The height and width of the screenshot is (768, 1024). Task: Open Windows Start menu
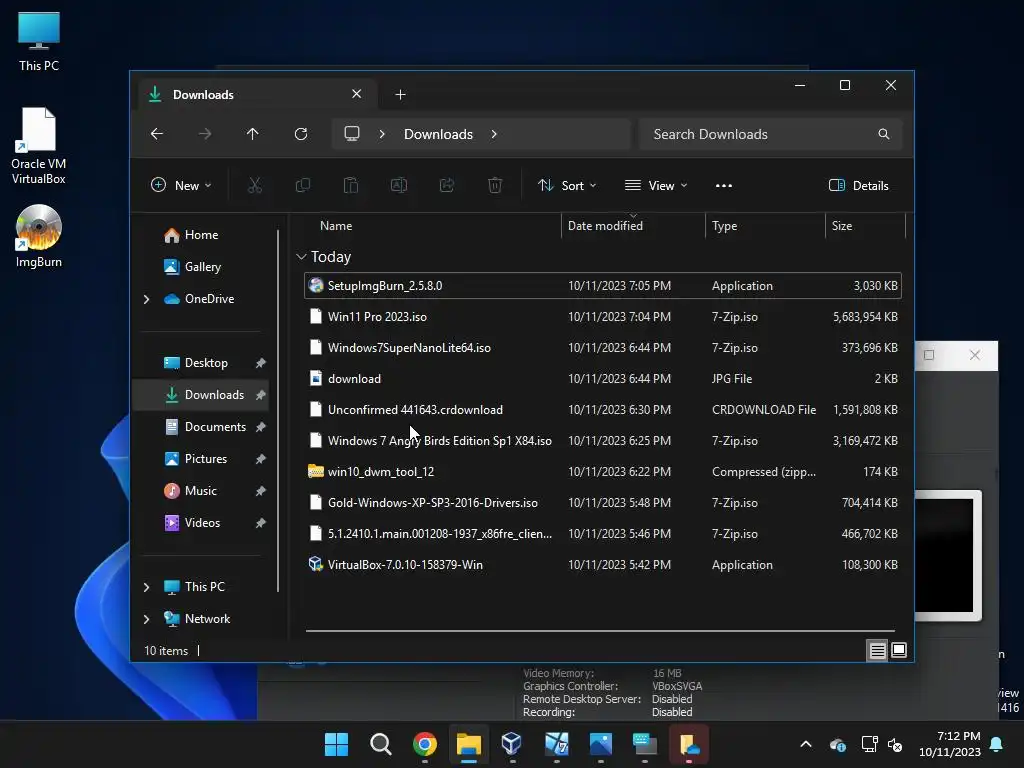click(x=336, y=744)
